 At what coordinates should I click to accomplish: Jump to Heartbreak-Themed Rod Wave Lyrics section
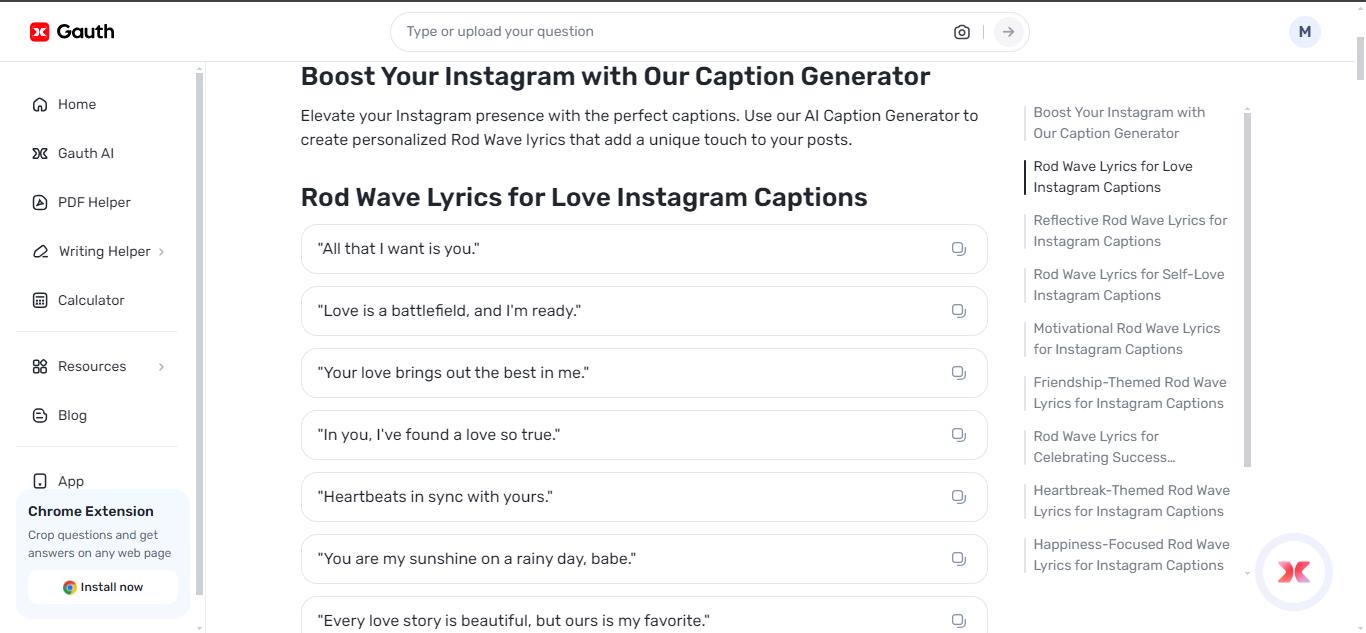tap(1132, 500)
